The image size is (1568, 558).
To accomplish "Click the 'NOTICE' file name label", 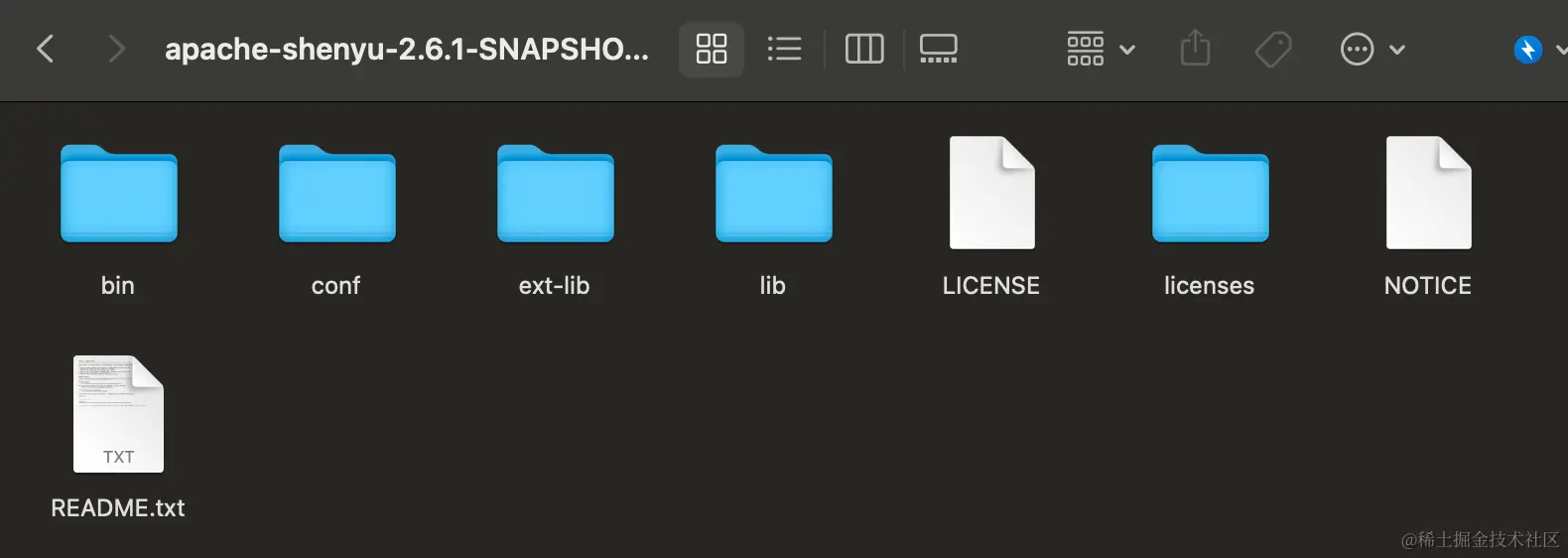I will (1428, 286).
